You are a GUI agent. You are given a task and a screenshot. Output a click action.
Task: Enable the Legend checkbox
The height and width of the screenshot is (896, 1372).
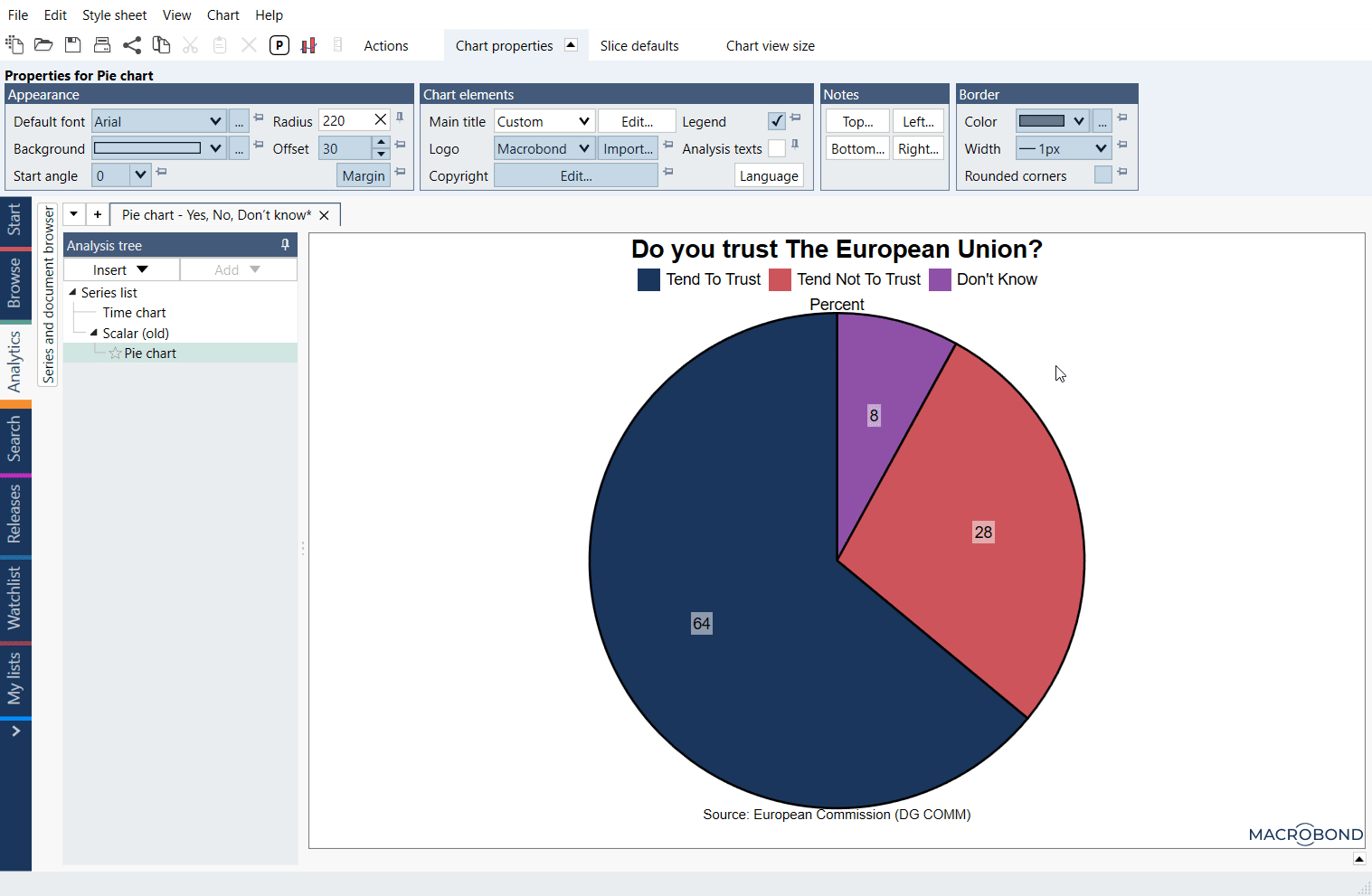point(776,120)
